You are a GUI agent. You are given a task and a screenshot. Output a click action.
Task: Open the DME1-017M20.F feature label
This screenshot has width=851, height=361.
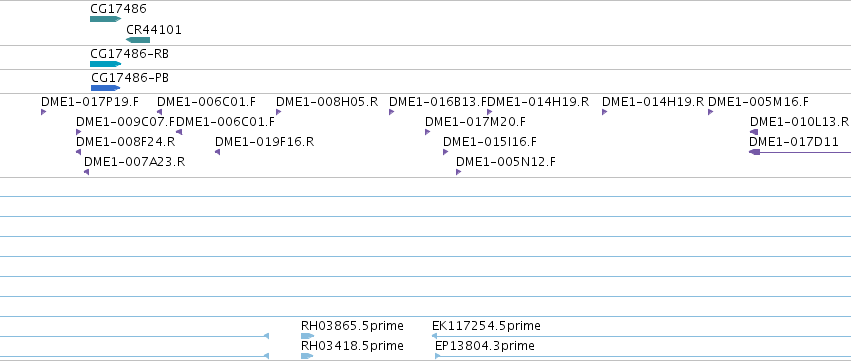pos(475,122)
